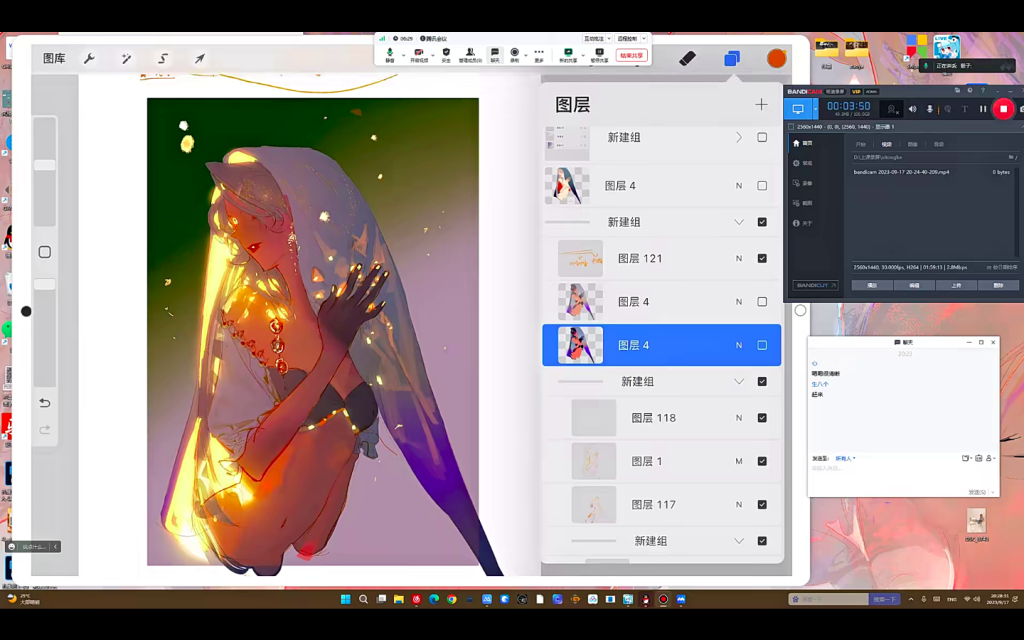Click the speaker audio icon in Bandicam

coord(912,109)
